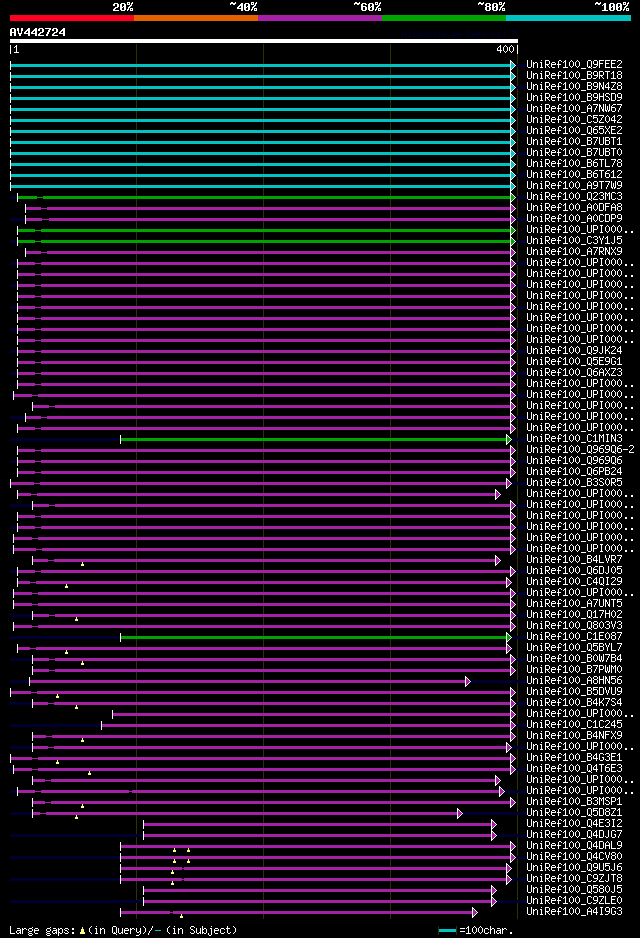Select the UniRef100_C1E087 label
The width and height of the screenshot is (640, 938).
[x=574, y=636]
